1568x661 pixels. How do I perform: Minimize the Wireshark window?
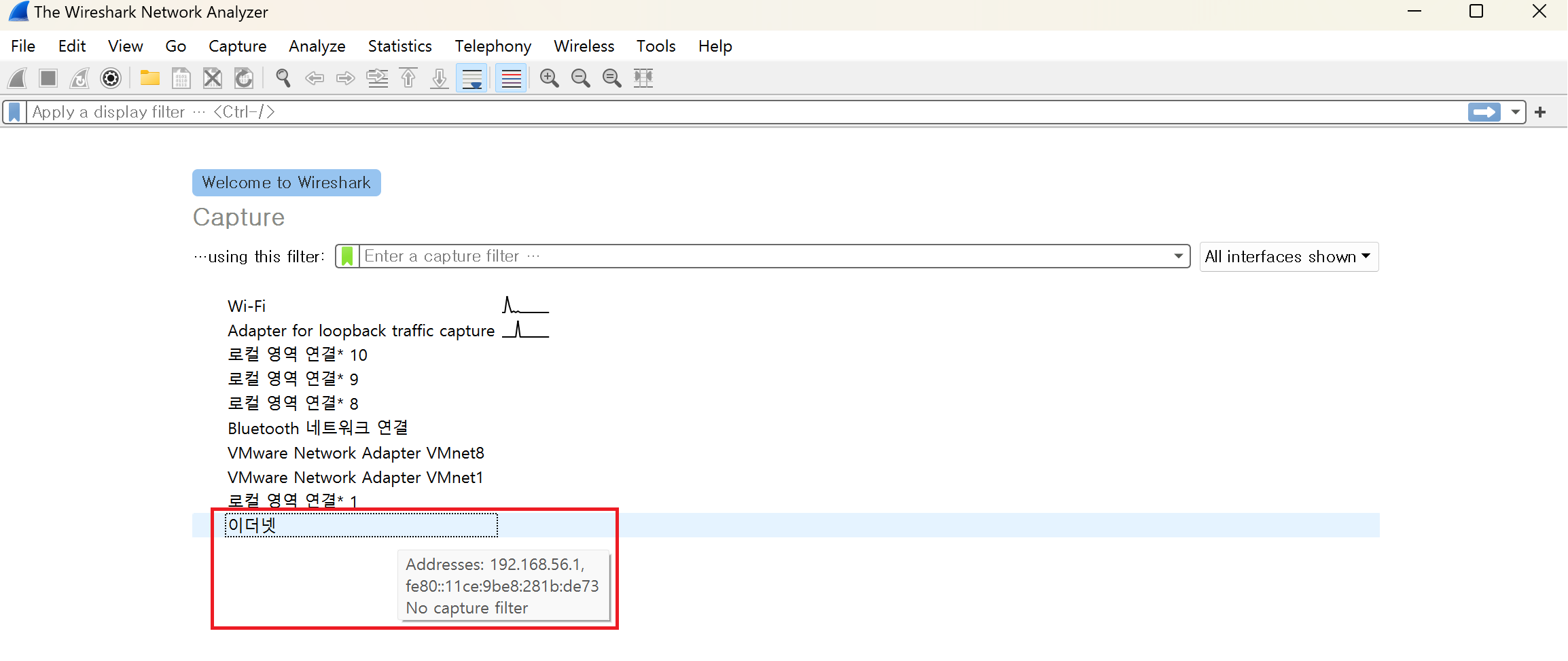1414,12
